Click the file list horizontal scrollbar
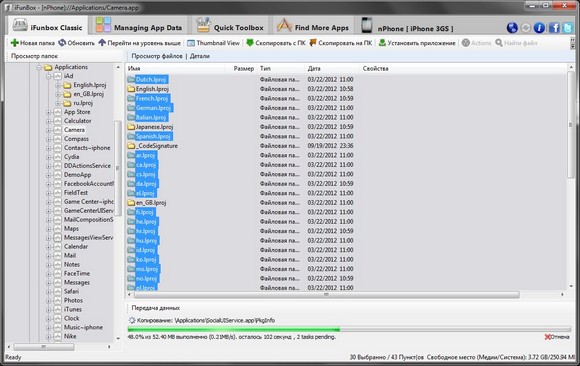This screenshot has height=366, width=580. tap(326, 295)
